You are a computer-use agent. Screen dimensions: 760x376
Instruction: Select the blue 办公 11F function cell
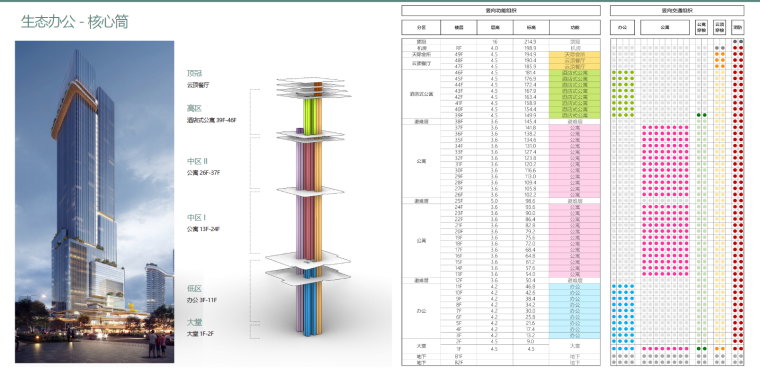[575, 286]
